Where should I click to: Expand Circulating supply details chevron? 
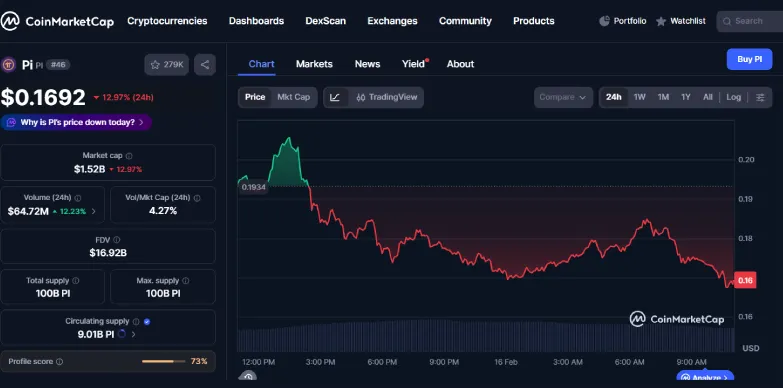(x=133, y=335)
